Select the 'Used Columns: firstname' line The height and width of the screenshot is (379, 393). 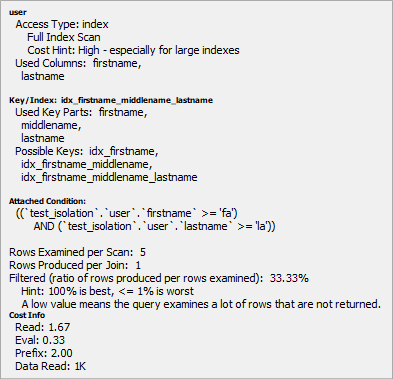[x=78, y=63]
